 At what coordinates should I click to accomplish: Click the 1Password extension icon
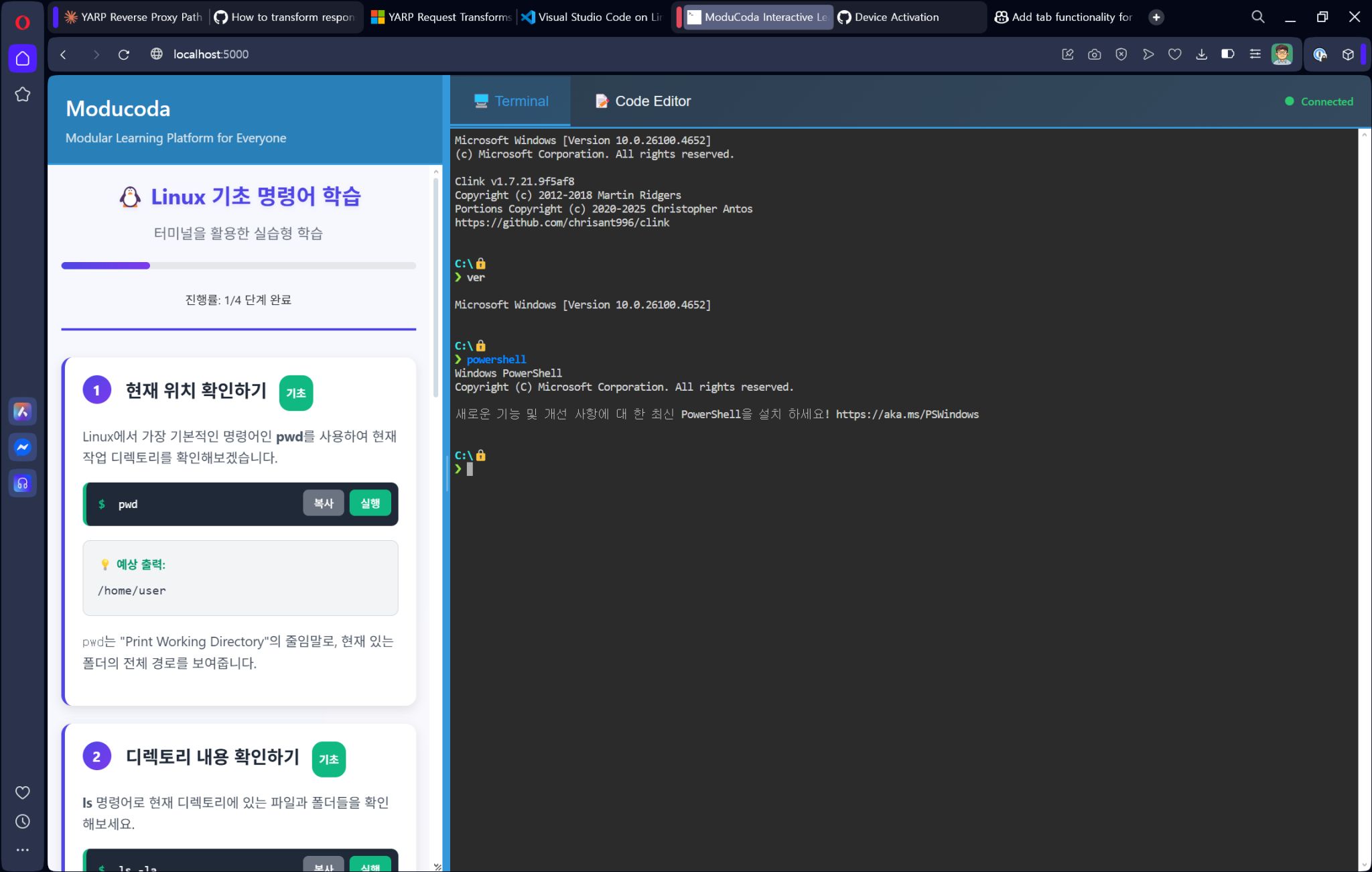1320,54
